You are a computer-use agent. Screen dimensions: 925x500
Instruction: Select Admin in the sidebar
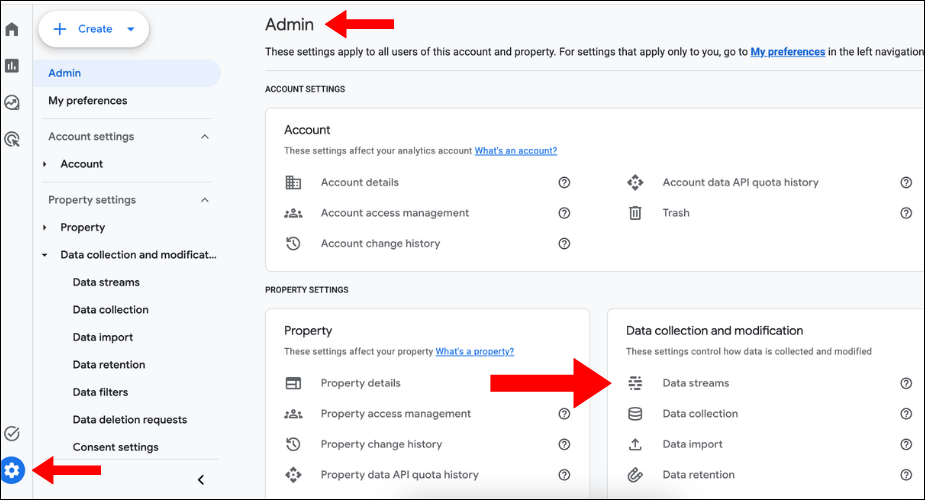[x=127, y=73]
